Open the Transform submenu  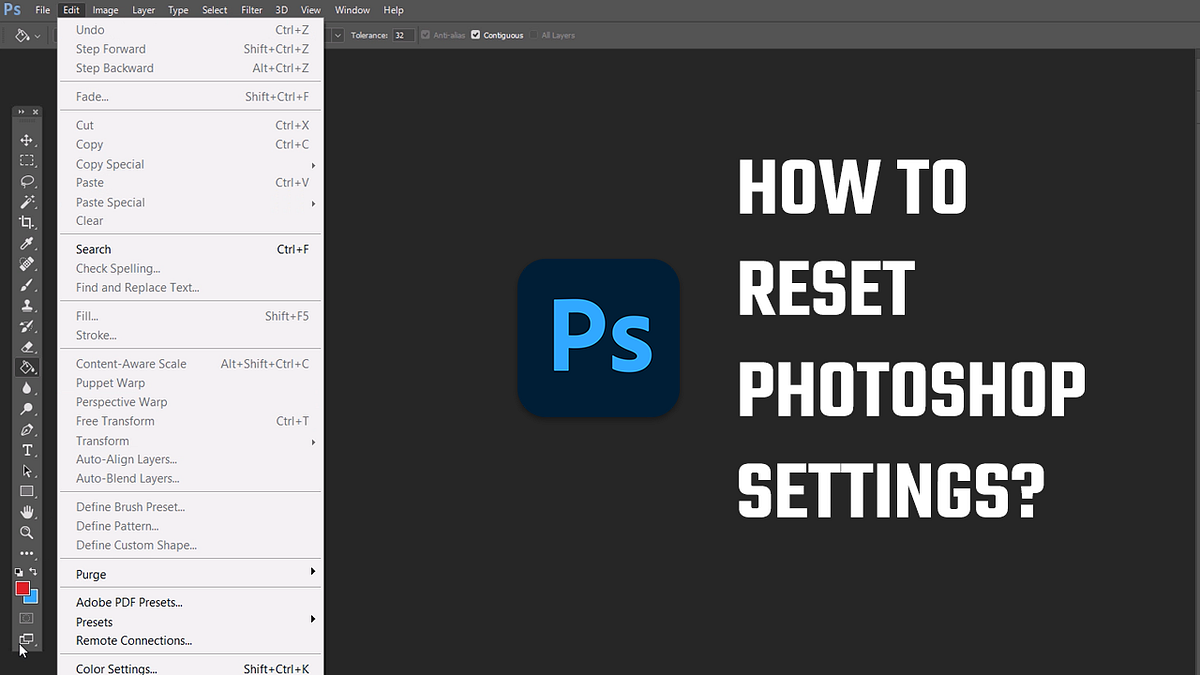click(102, 440)
